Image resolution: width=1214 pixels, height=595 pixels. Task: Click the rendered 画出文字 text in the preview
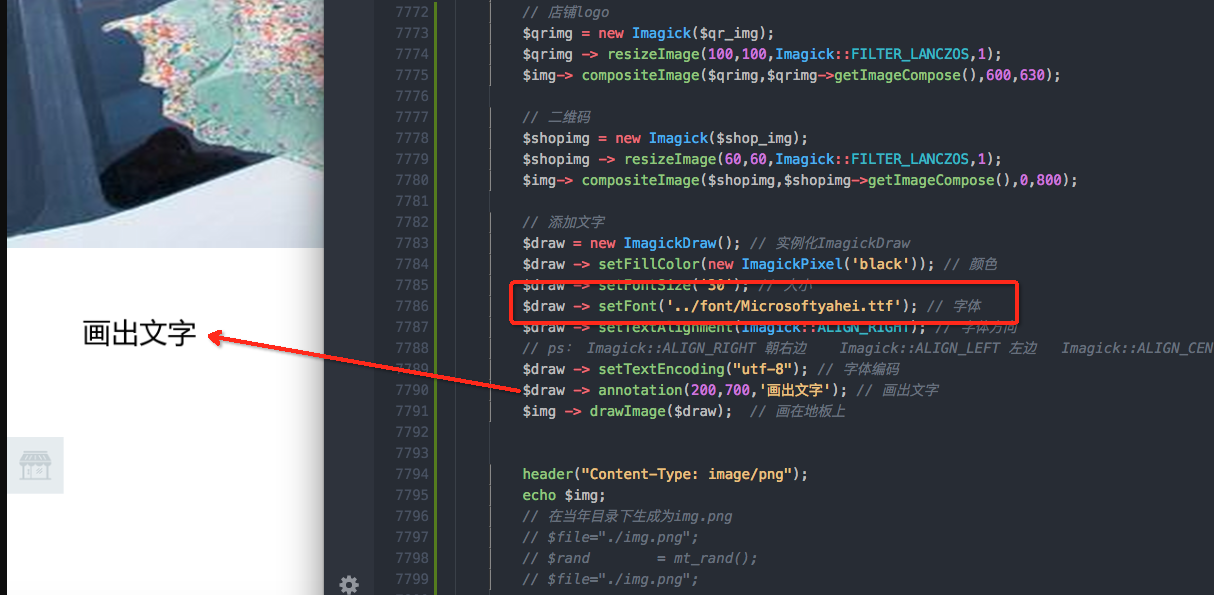(x=139, y=334)
